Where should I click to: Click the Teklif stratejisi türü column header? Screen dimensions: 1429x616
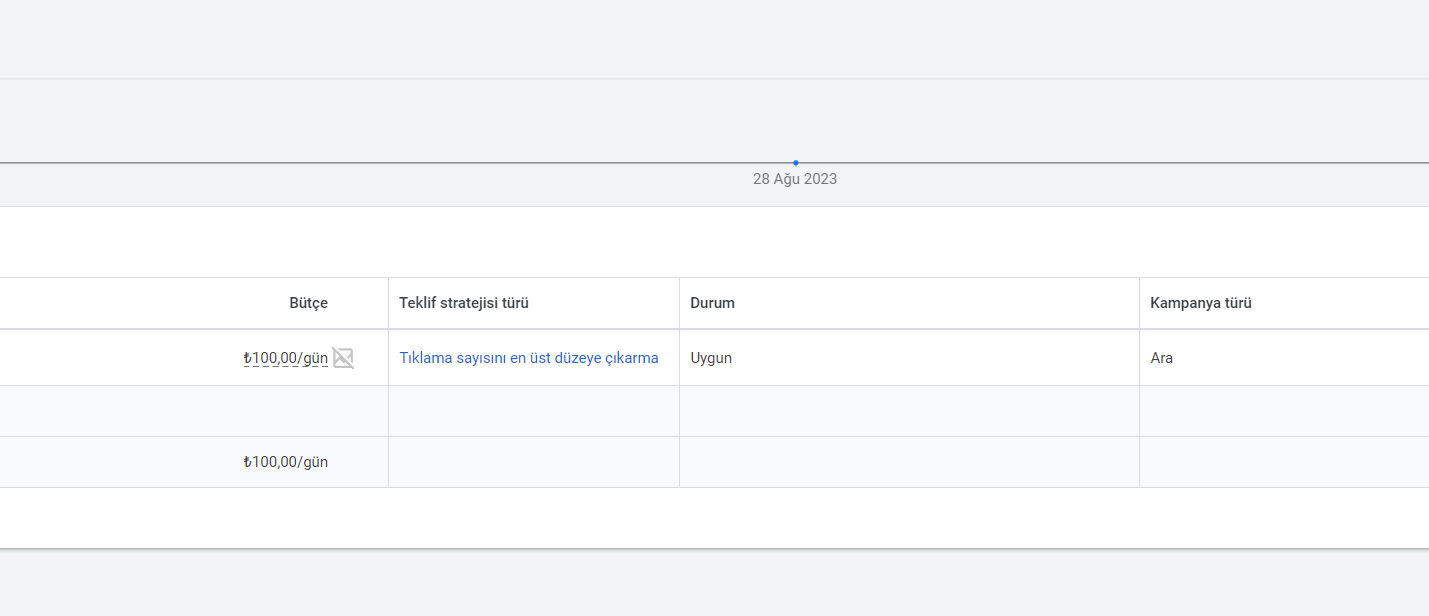(464, 303)
